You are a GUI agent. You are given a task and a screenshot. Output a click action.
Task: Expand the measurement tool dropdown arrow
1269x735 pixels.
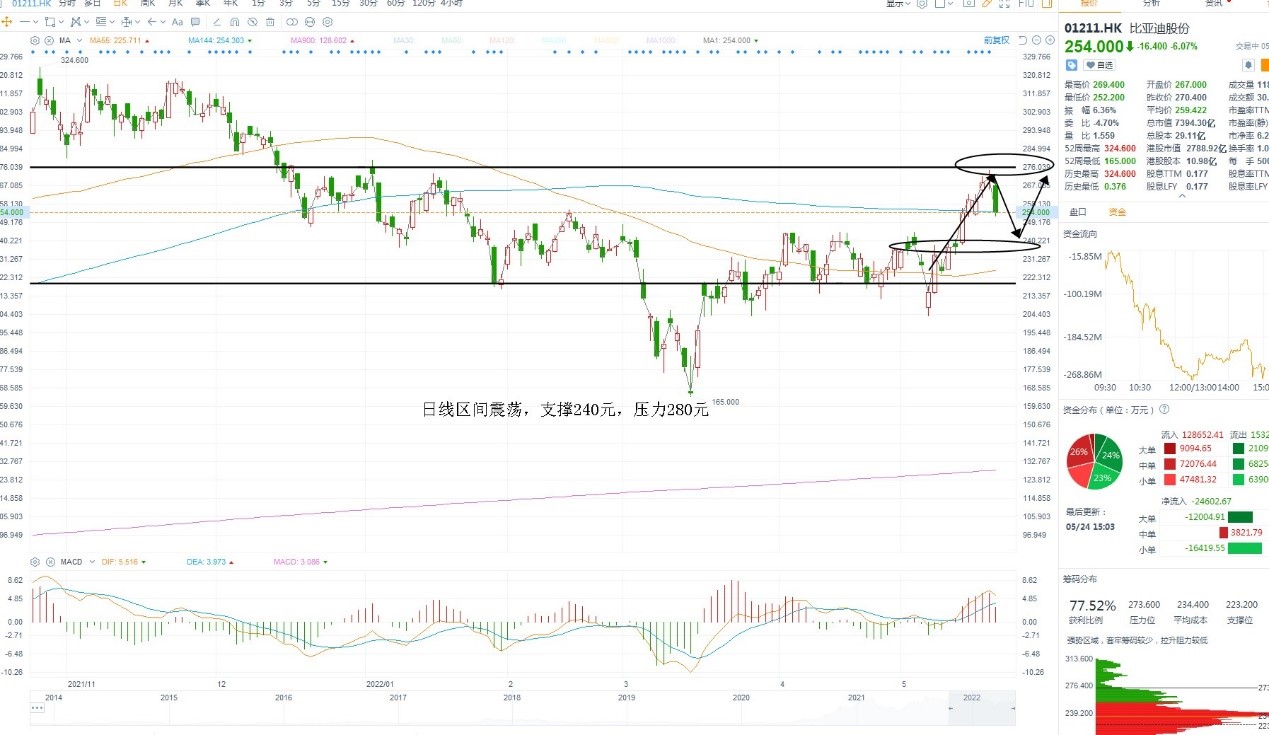(x=137, y=22)
